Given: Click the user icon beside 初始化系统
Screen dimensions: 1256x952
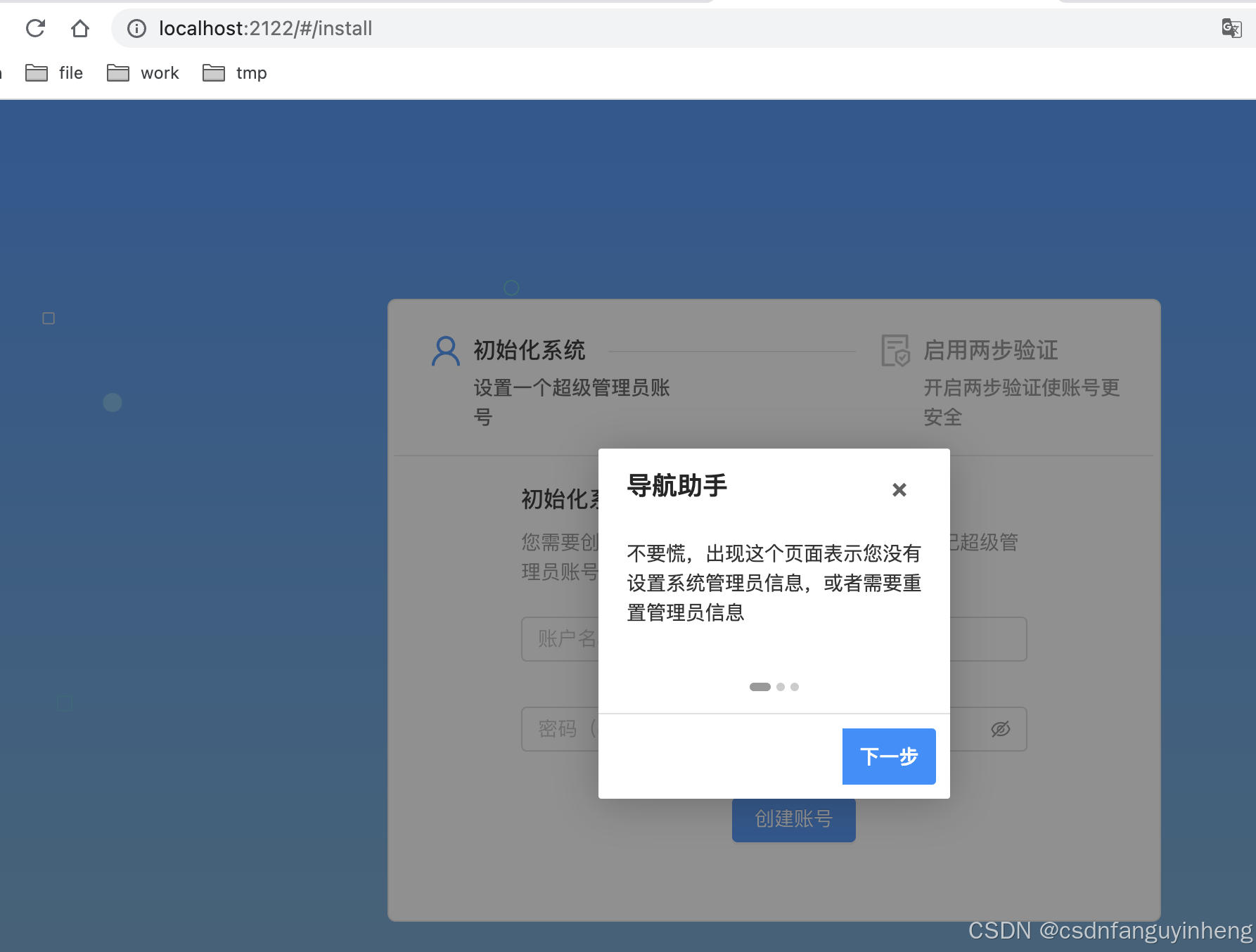Looking at the screenshot, I should click(x=446, y=351).
